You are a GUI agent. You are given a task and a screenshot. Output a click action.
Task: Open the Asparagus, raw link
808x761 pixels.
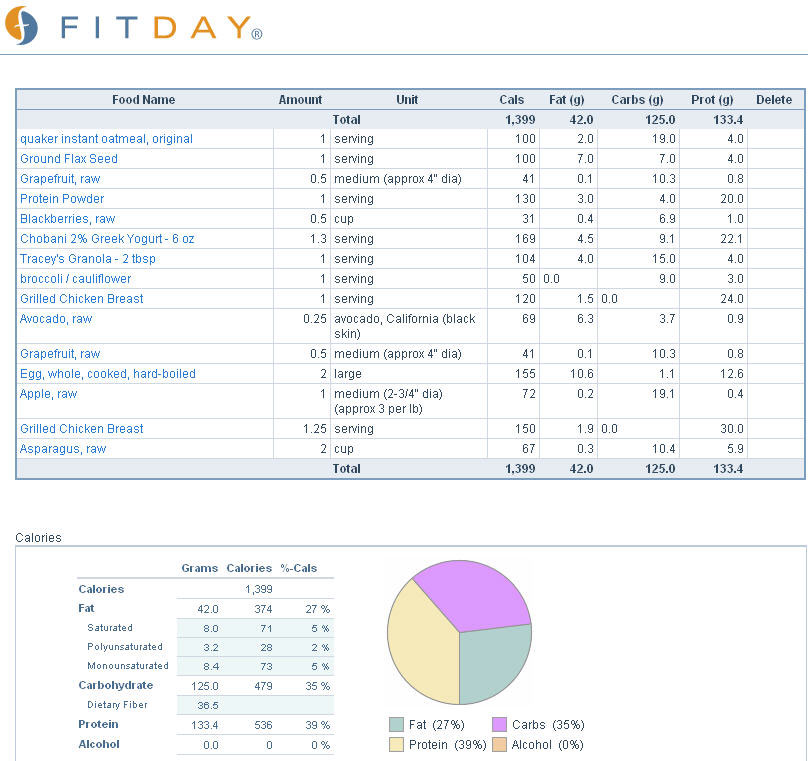pyautogui.click(x=63, y=449)
